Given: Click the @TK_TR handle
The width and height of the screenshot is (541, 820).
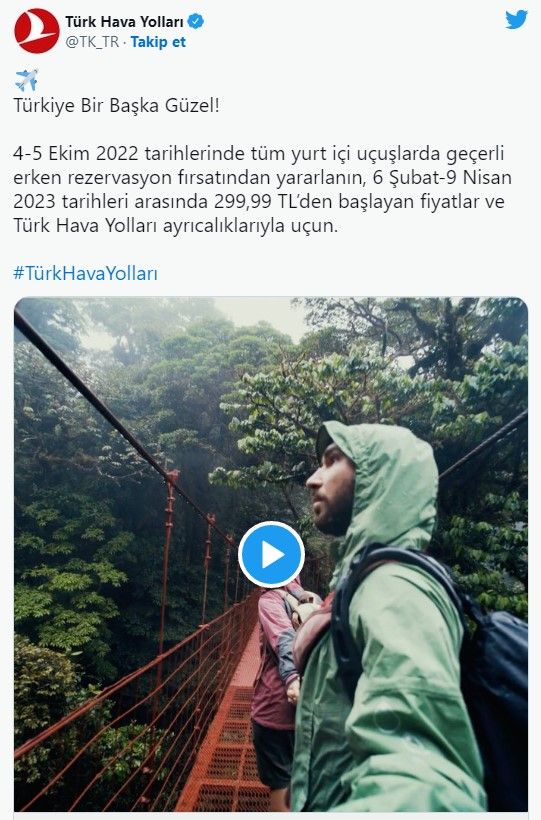Looking at the screenshot, I should pyautogui.click(x=92, y=42).
